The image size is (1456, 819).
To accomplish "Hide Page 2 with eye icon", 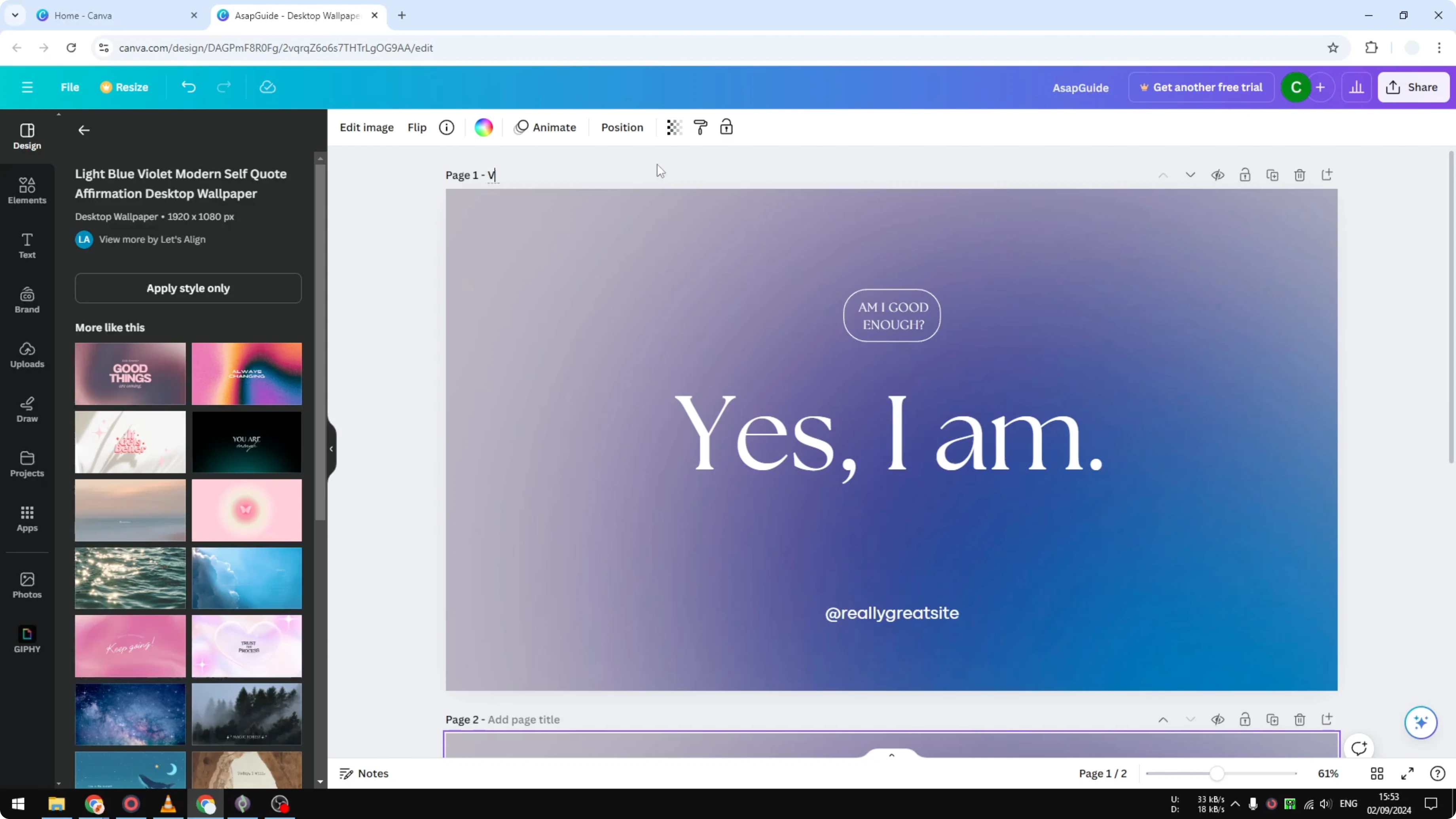I will (x=1217, y=720).
